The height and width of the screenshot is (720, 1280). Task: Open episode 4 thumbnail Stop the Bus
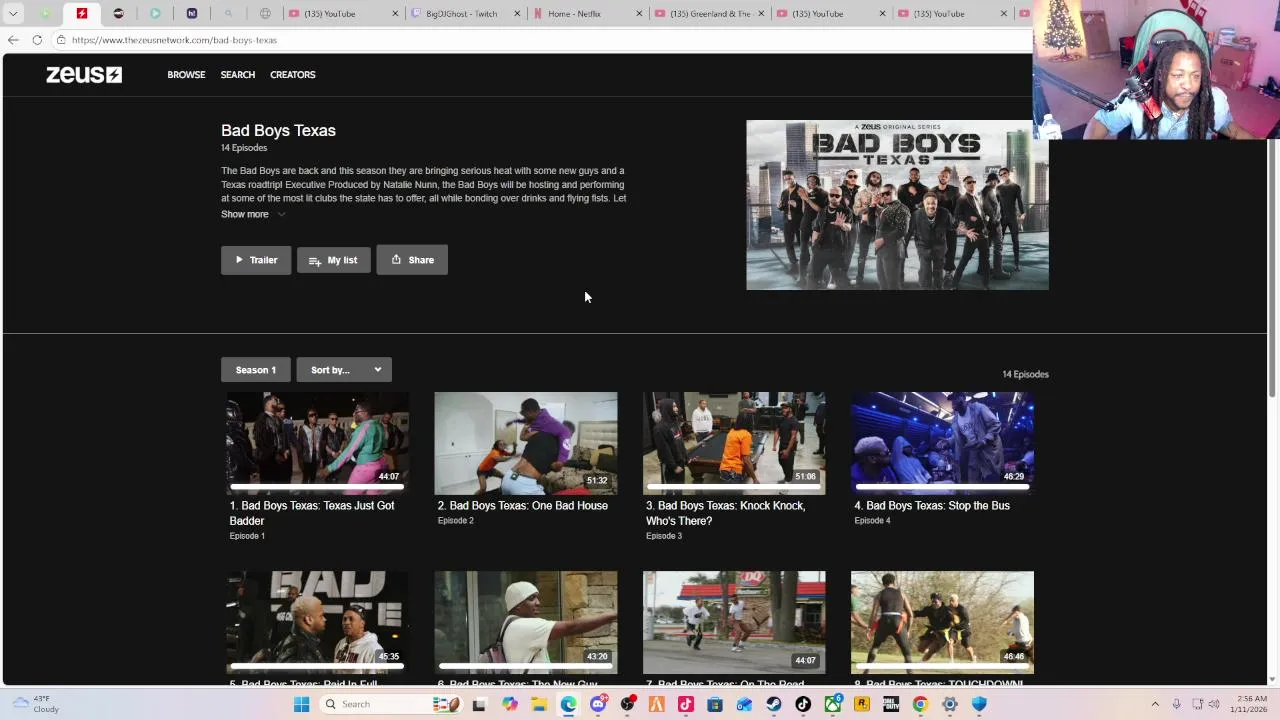pyautogui.click(x=942, y=443)
